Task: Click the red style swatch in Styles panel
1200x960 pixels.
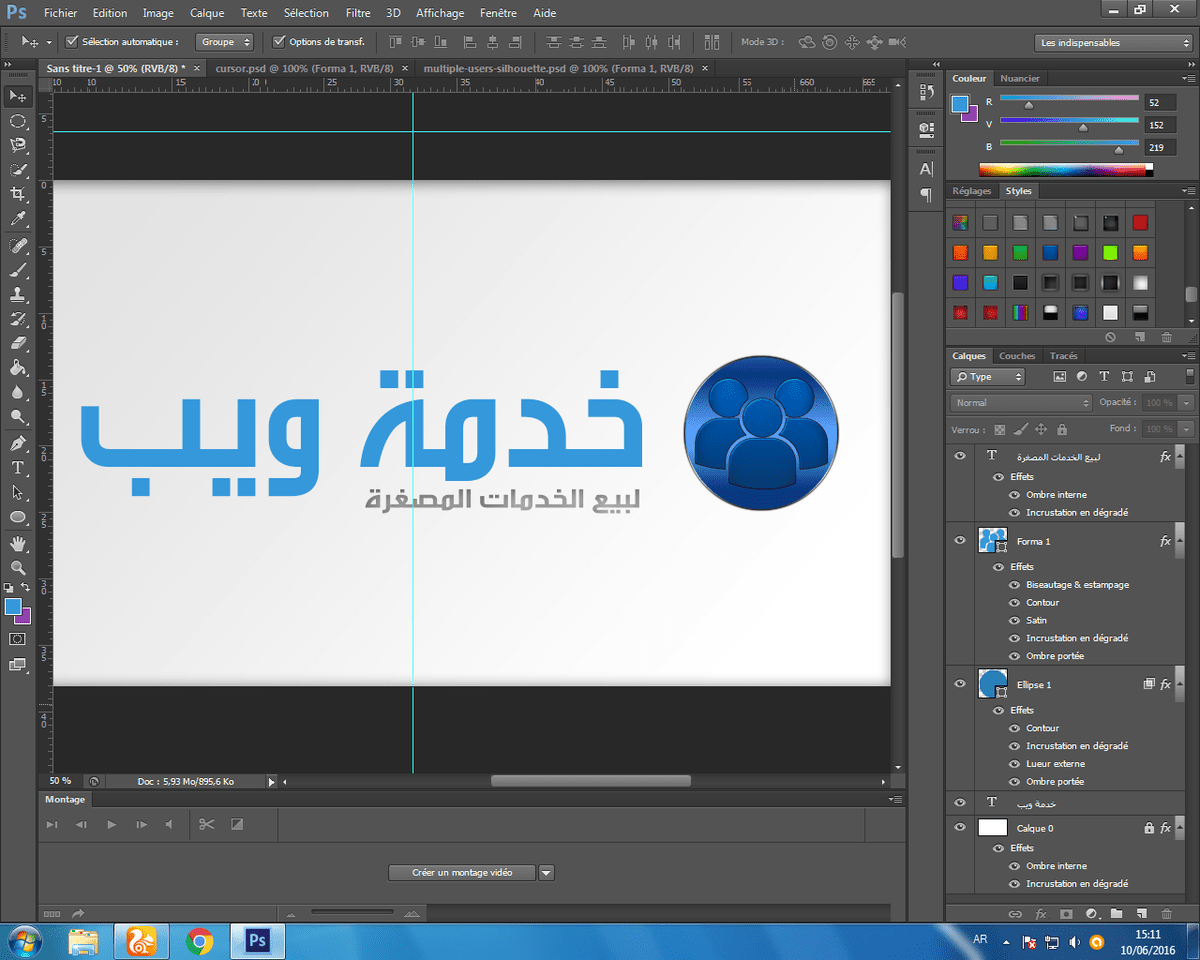Action: click(x=1140, y=223)
